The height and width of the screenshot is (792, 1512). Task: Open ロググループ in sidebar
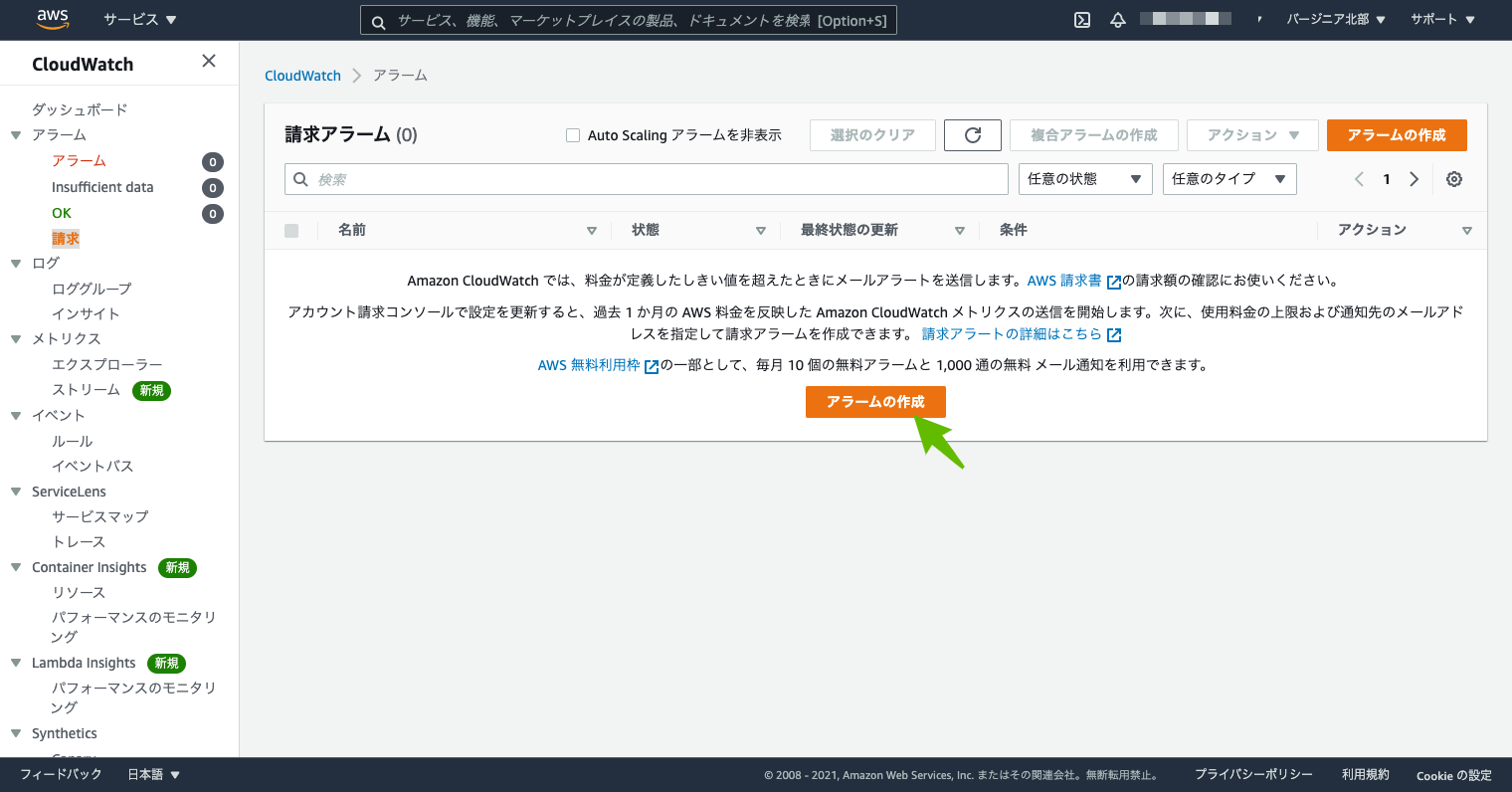[92, 289]
